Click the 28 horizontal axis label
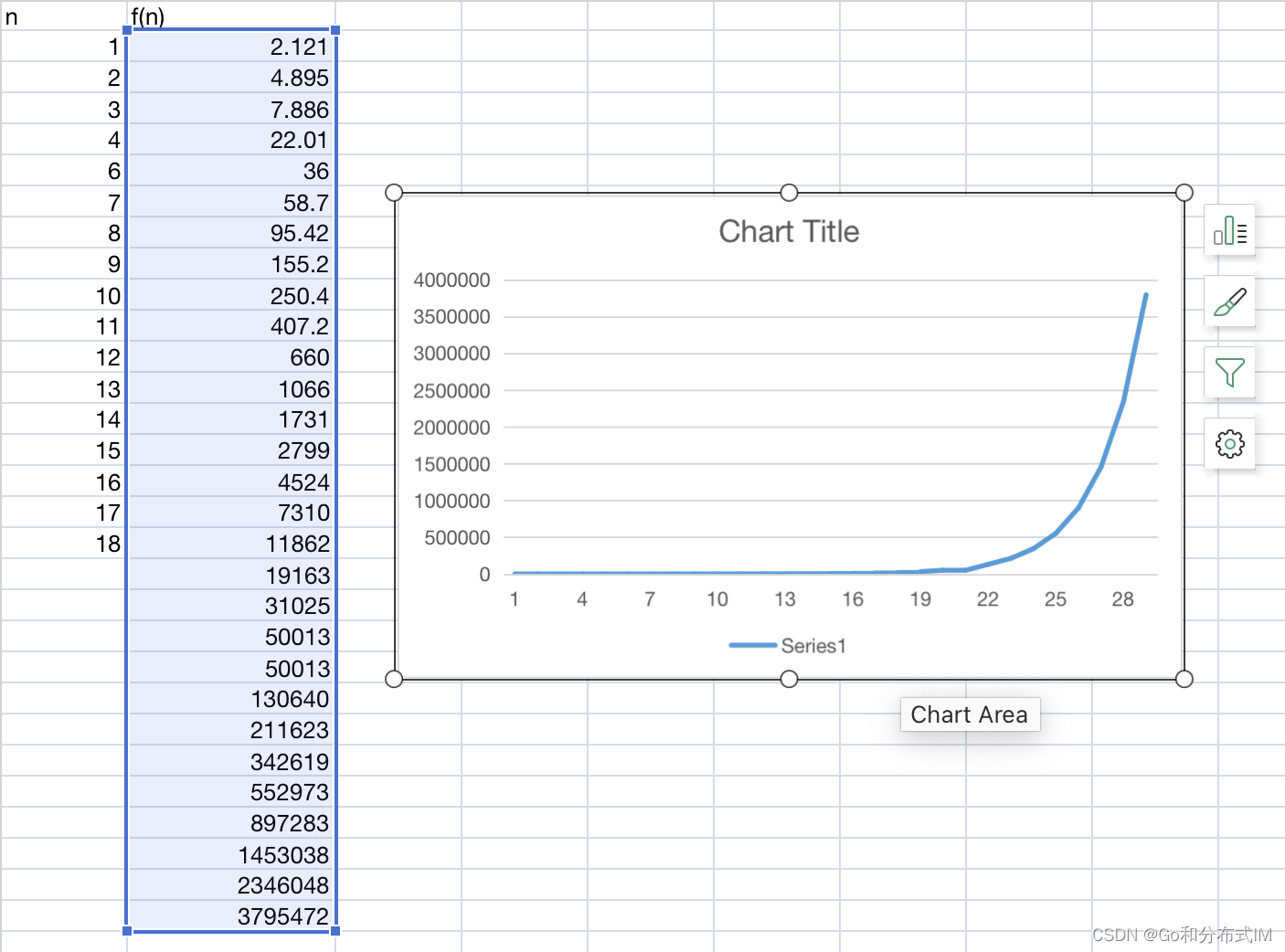The image size is (1285, 952). click(1122, 599)
